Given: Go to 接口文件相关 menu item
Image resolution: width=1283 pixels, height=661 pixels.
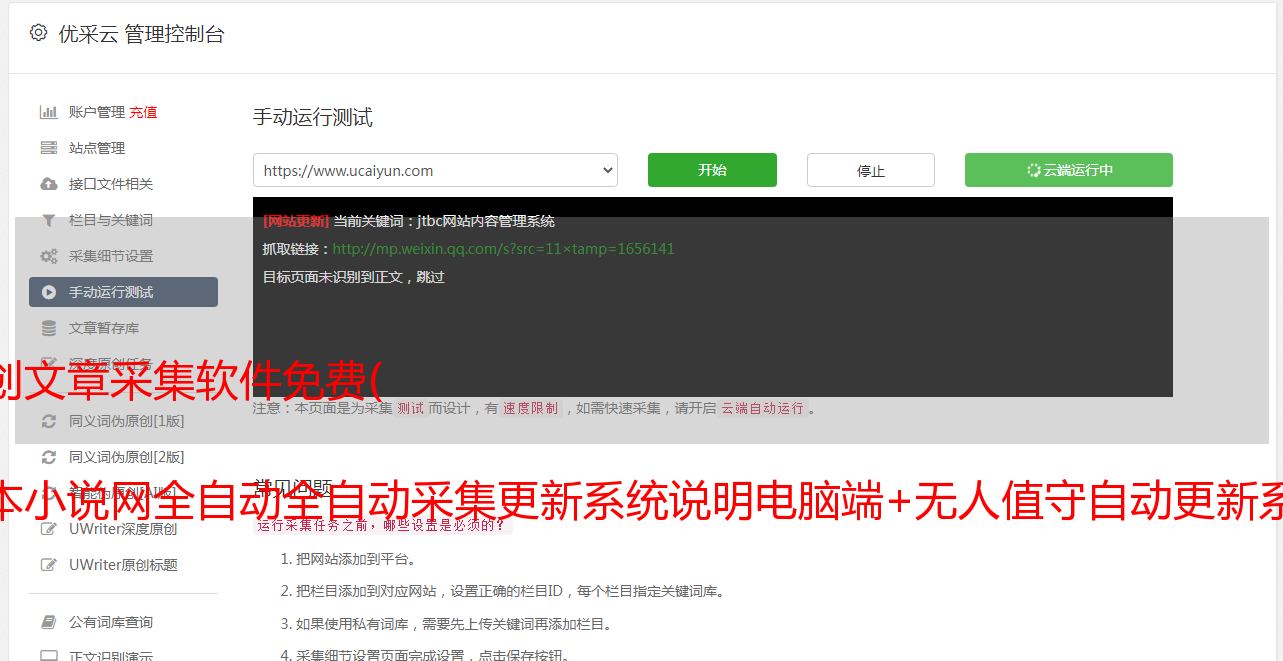Looking at the screenshot, I should 111,184.
